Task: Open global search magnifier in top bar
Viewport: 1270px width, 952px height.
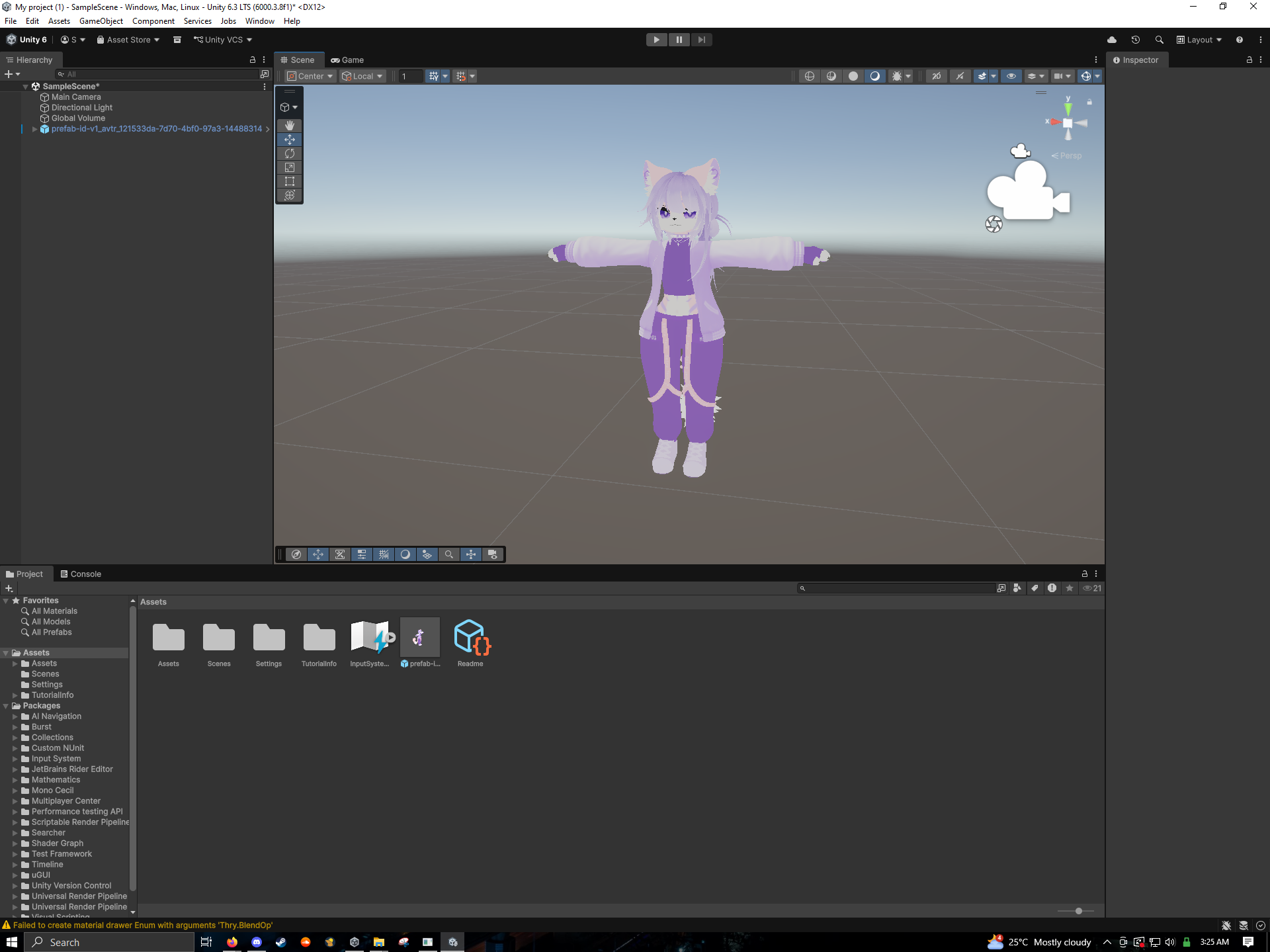Action: 1159,40
